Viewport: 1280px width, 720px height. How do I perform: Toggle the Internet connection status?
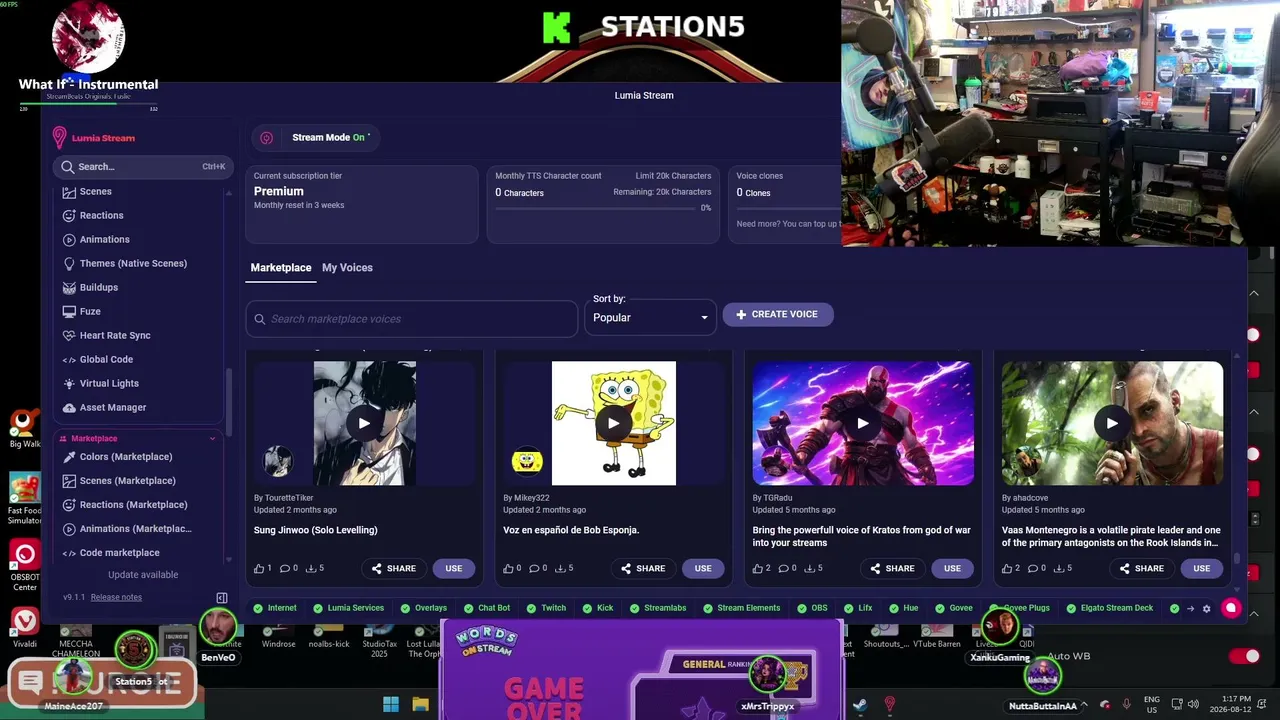pos(275,608)
